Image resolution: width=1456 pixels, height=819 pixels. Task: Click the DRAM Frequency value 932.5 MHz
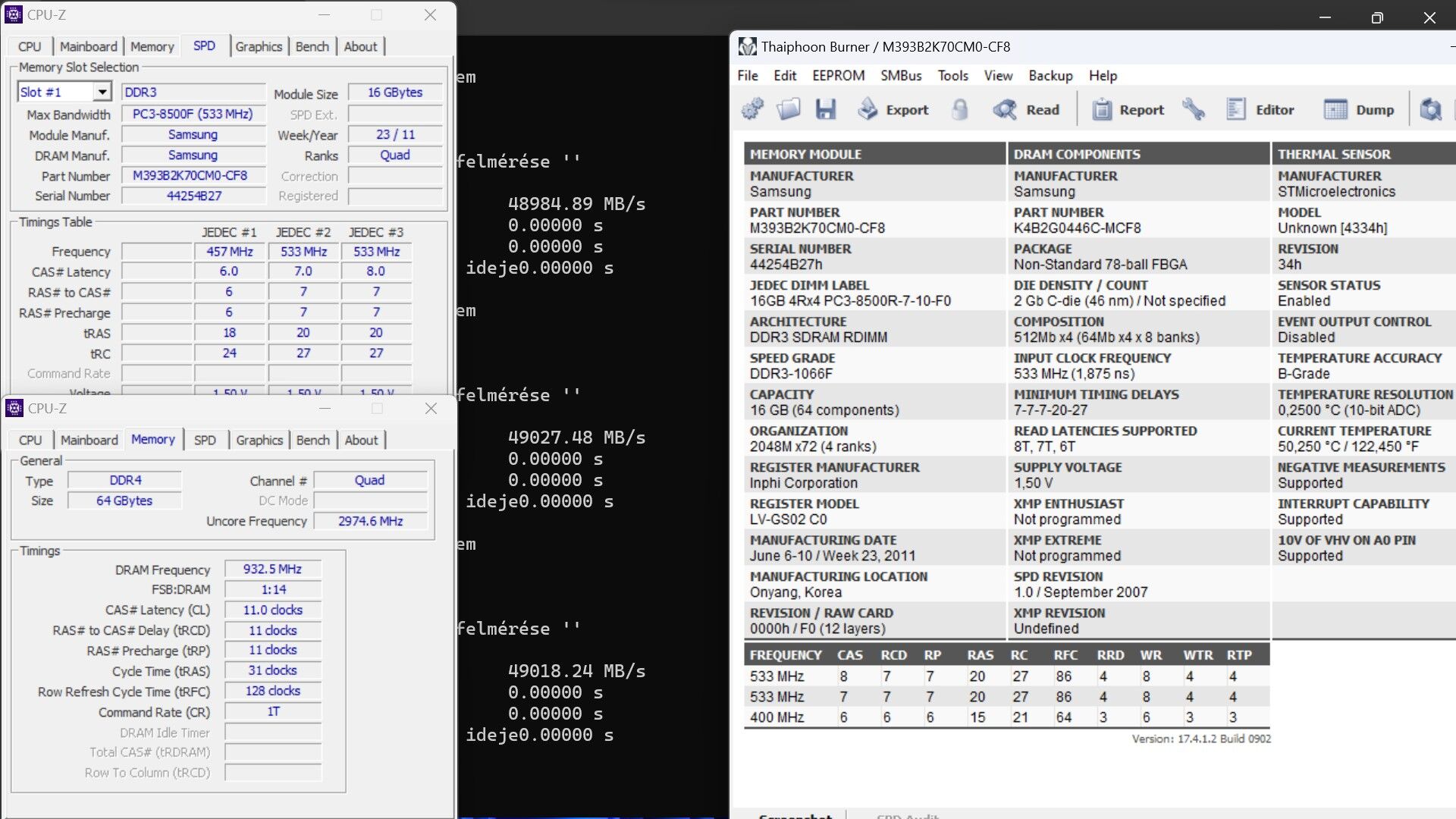click(x=272, y=569)
